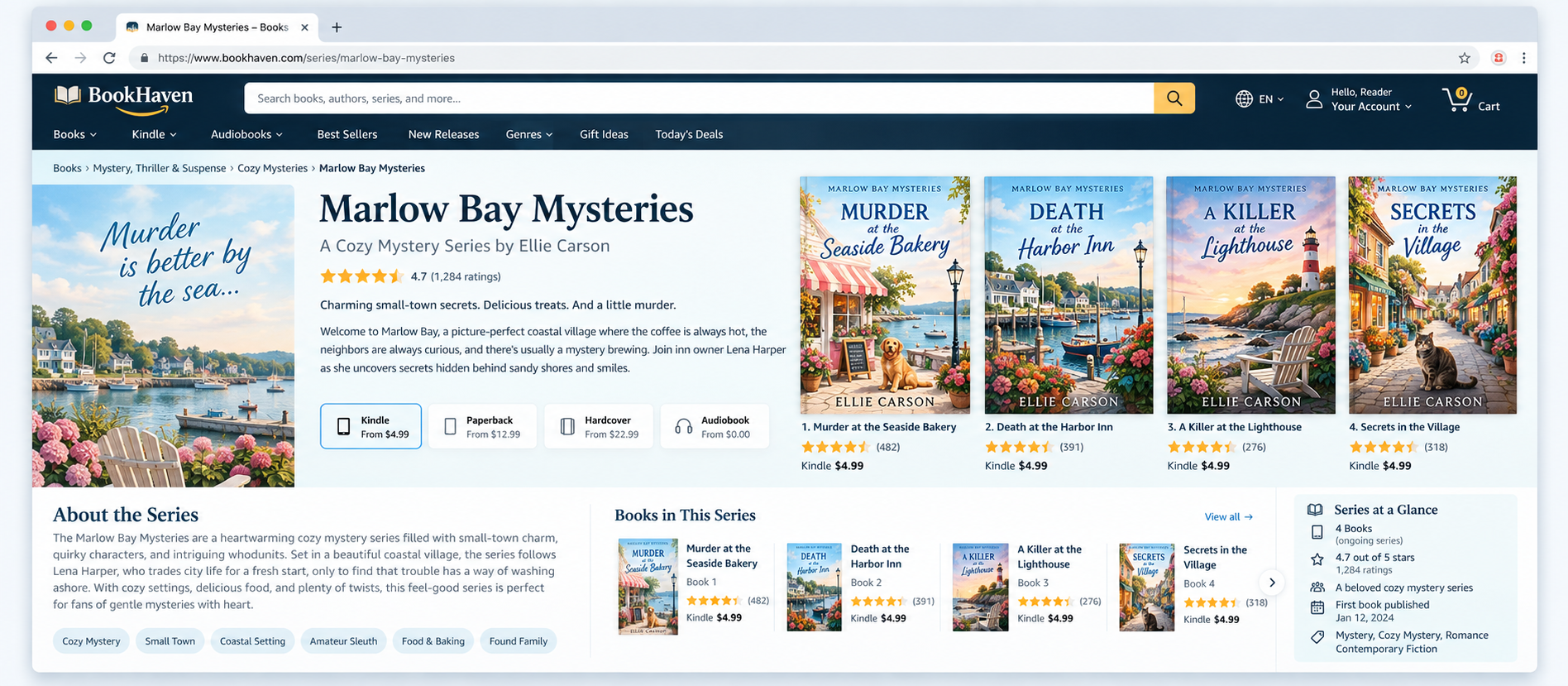Click the Food & Baking tag

[433, 641]
